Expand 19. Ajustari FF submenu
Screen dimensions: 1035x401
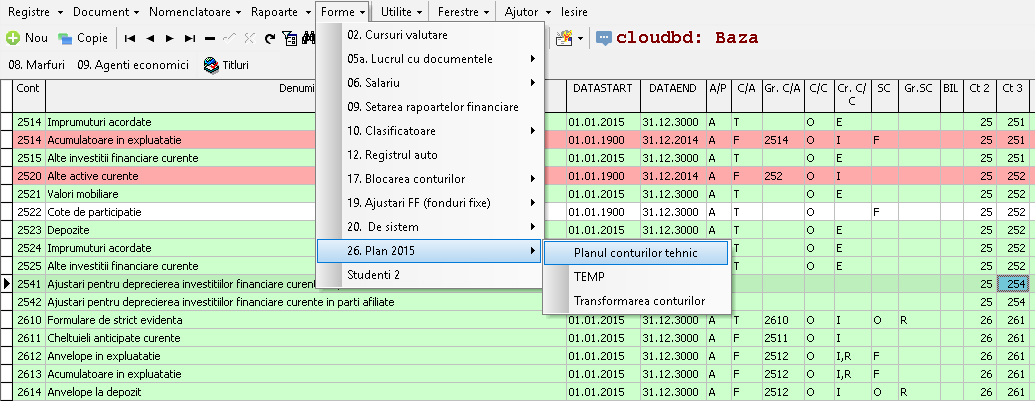pyautogui.click(x=429, y=202)
